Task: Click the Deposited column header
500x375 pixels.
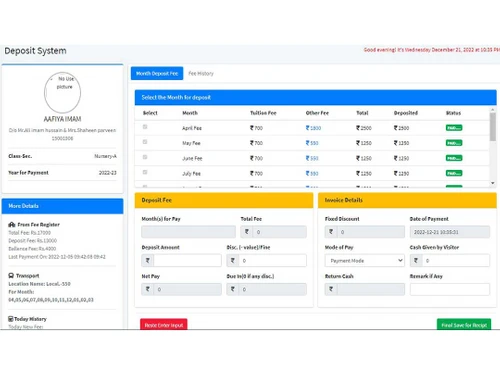Action: (x=406, y=113)
